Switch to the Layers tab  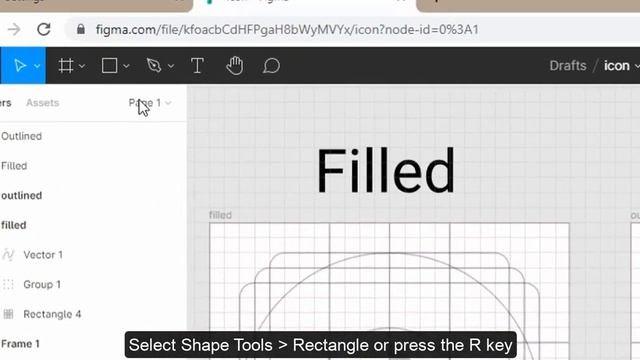pos(5,103)
